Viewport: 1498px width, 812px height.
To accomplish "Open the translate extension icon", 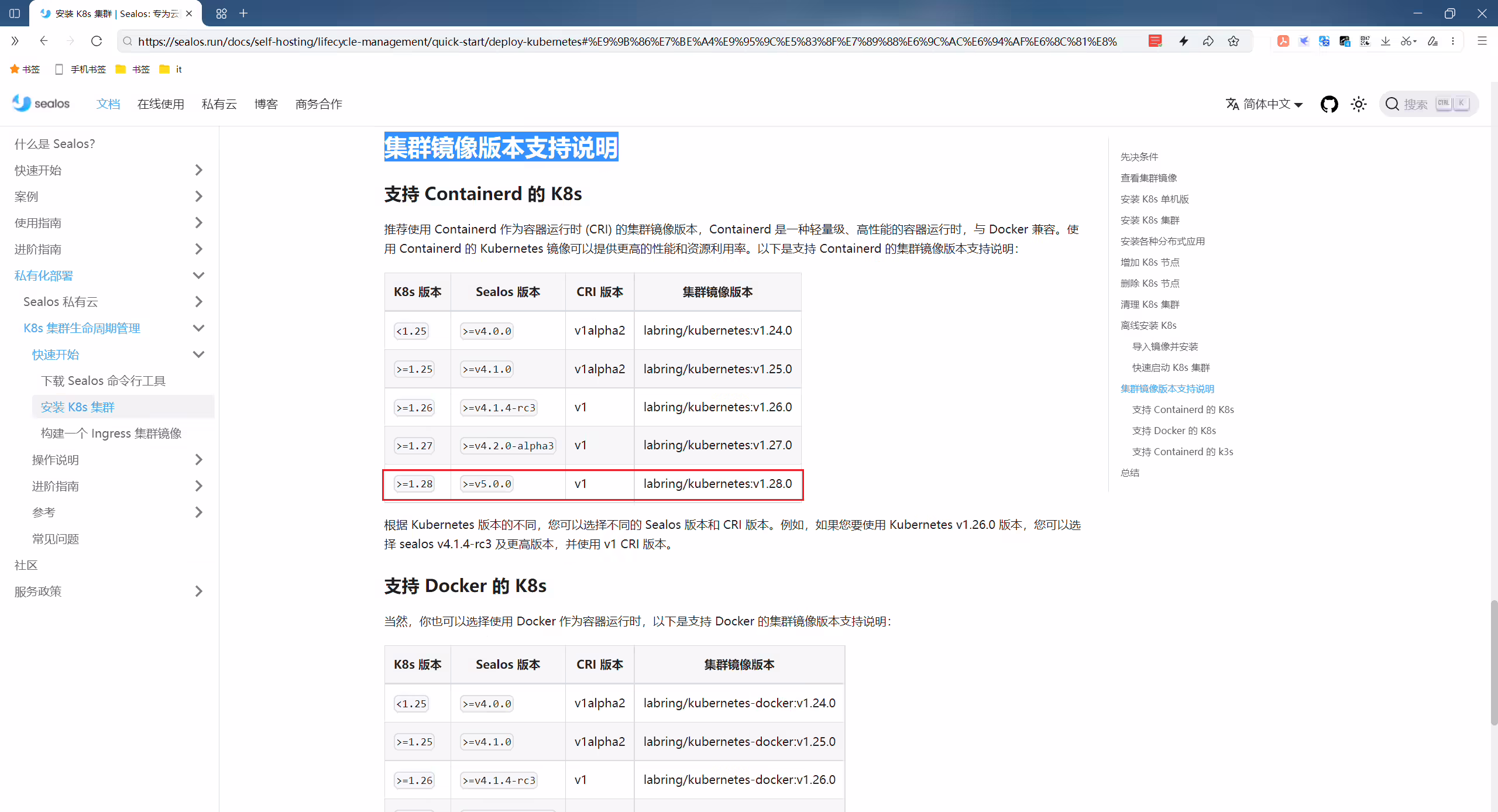I will click(1324, 41).
